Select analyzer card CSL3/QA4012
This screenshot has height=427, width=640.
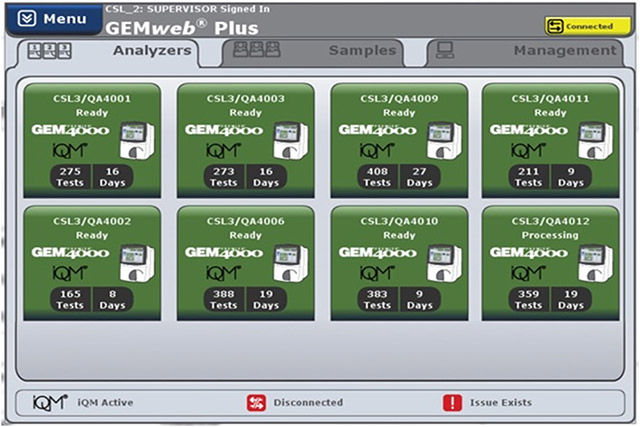click(551, 263)
